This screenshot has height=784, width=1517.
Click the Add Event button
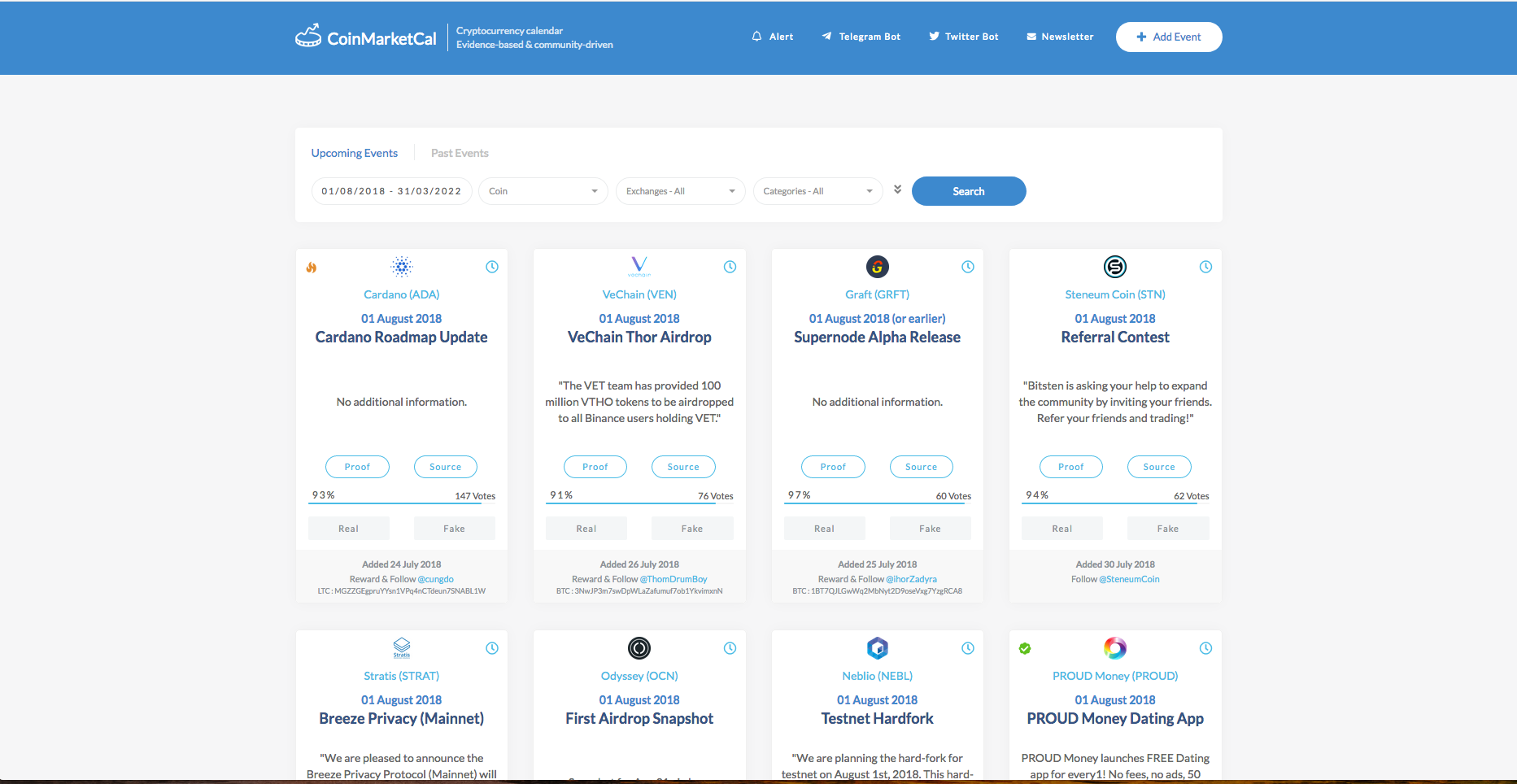click(x=1169, y=37)
